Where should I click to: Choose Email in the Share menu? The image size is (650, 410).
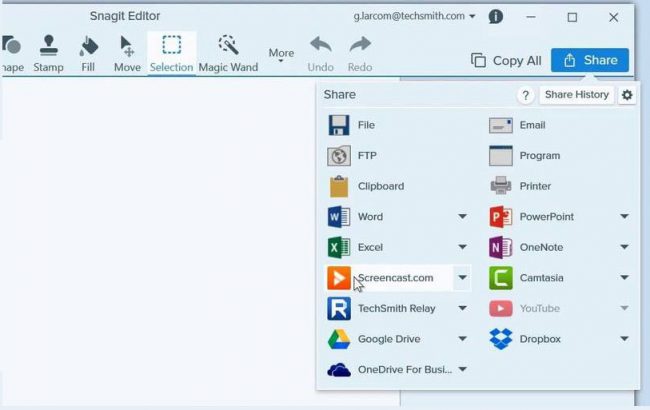(532, 125)
